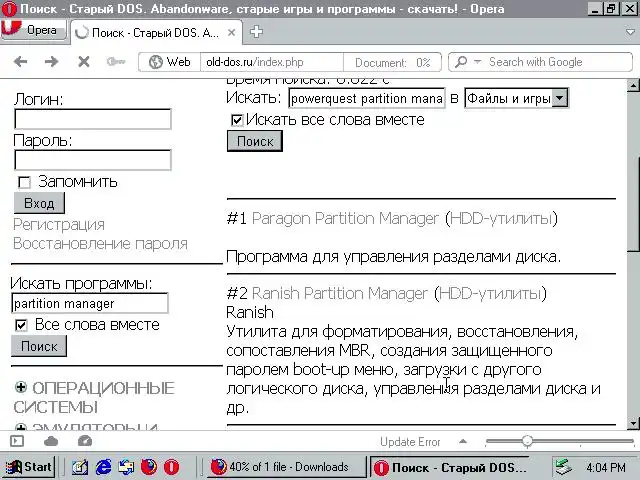The height and width of the screenshot is (480, 640).
Task: Click the main Поиск button
Action: [255, 141]
